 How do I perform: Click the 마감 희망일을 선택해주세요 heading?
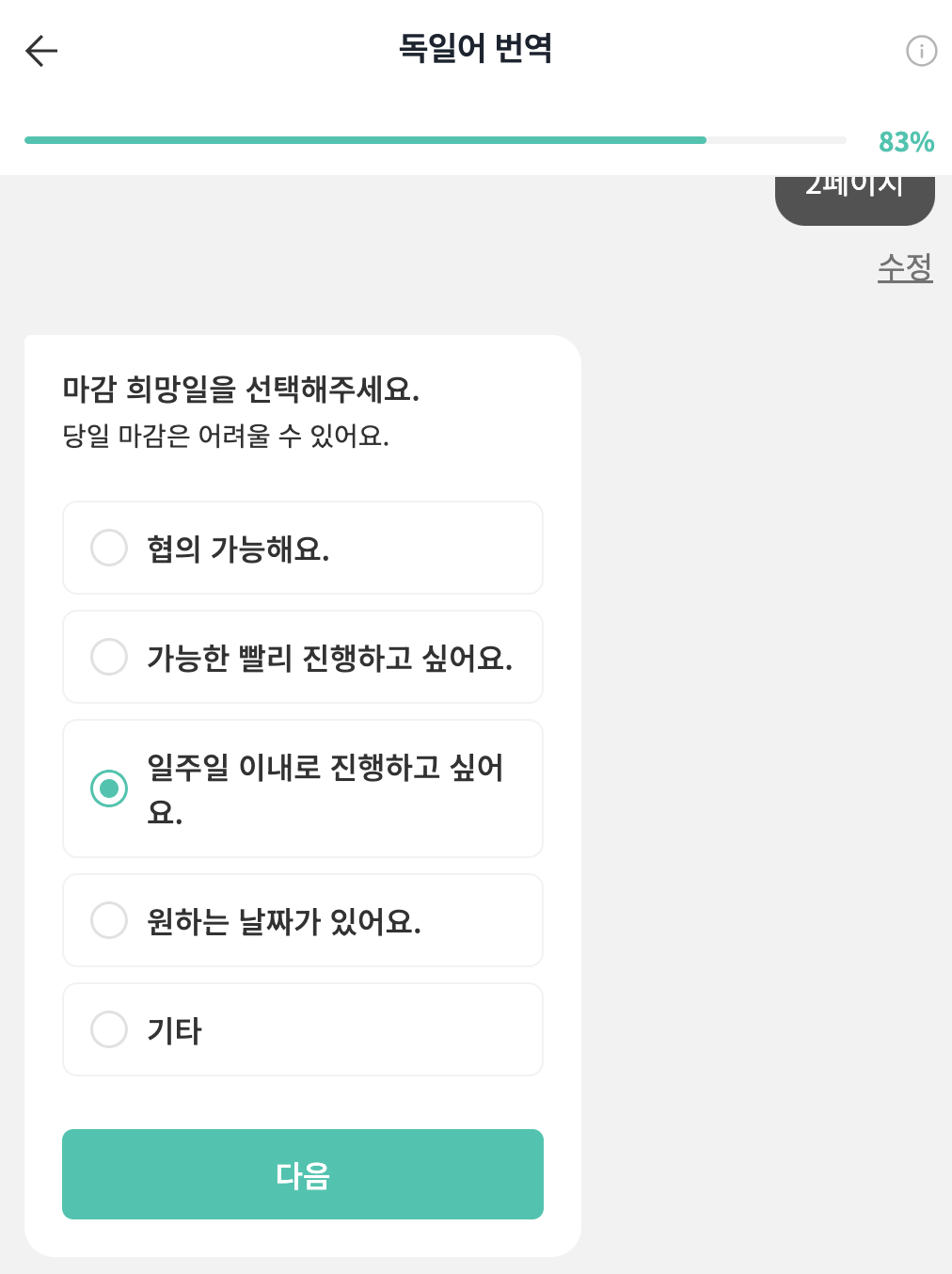(x=241, y=389)
